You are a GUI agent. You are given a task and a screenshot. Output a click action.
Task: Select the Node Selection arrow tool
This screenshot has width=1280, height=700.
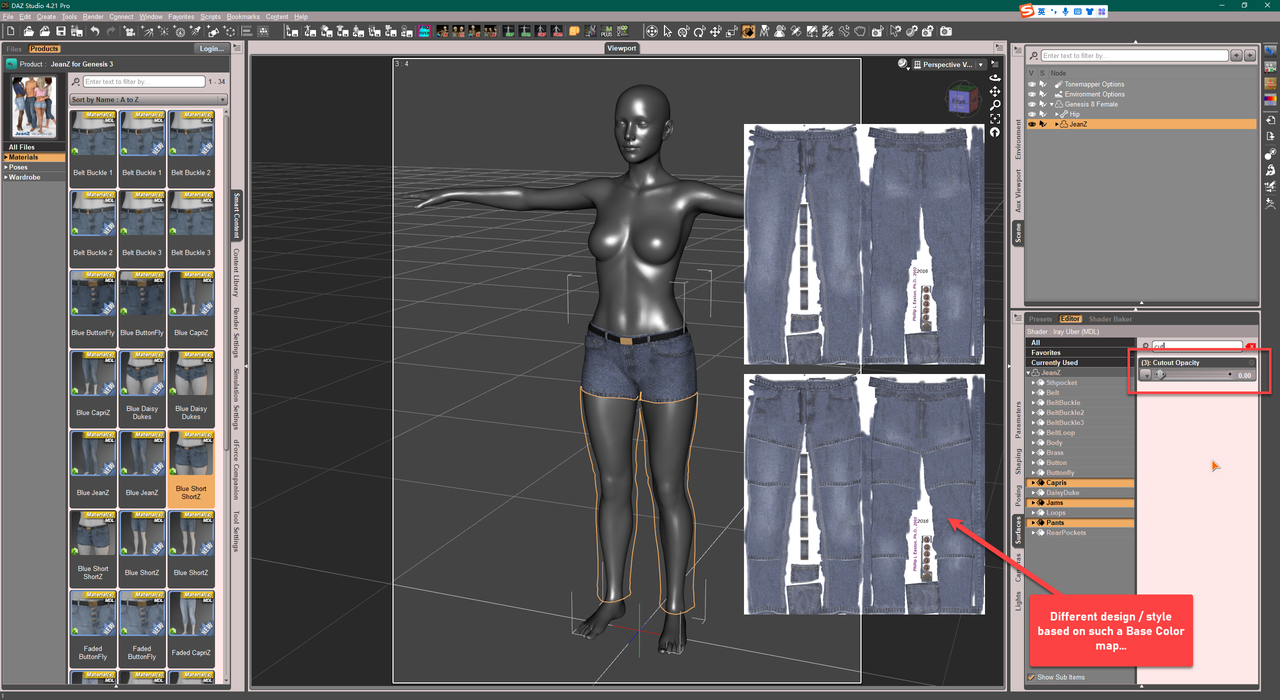click(x=667, y=31)
